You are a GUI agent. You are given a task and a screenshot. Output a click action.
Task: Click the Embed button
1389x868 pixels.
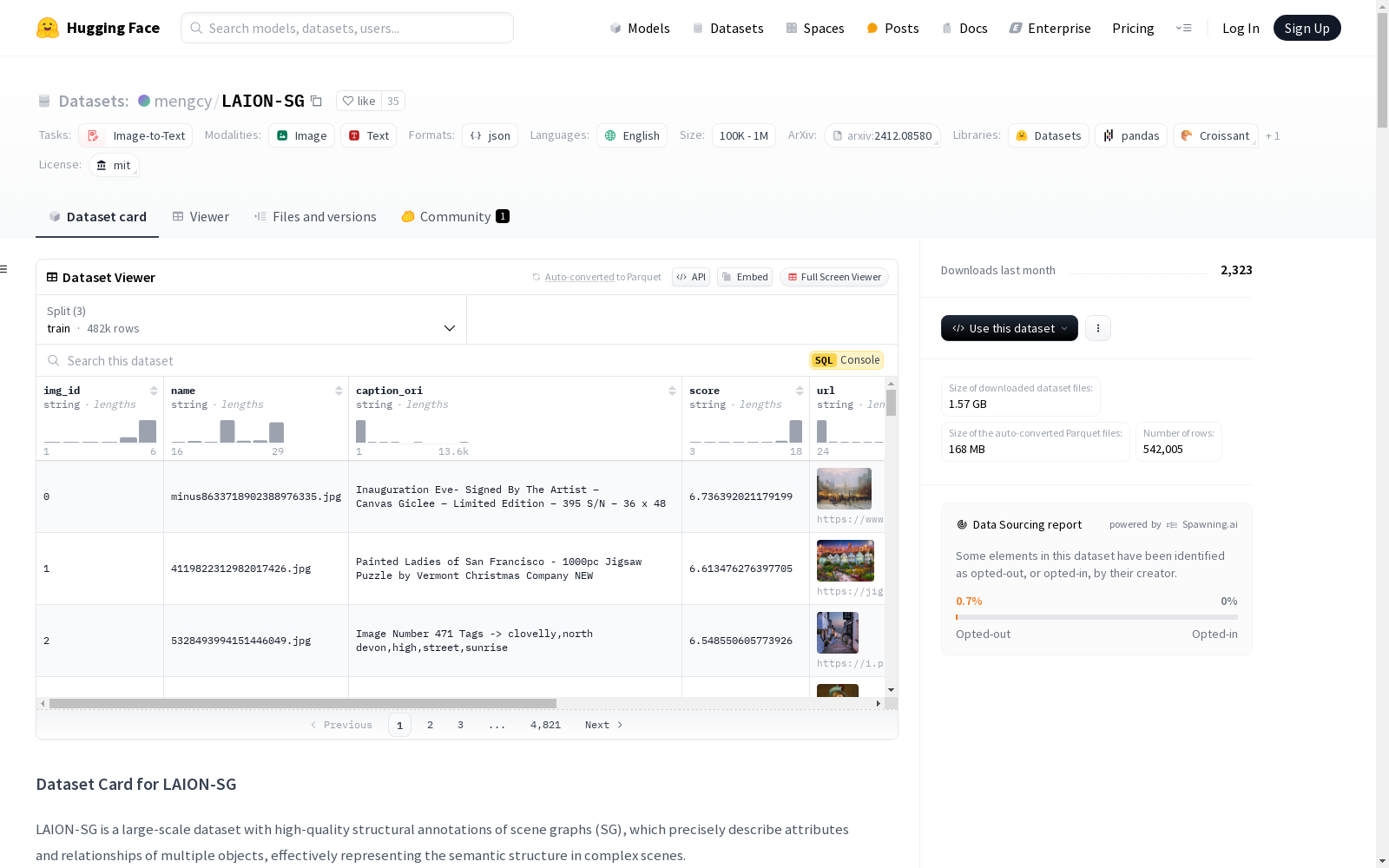(x=745, y=277)
